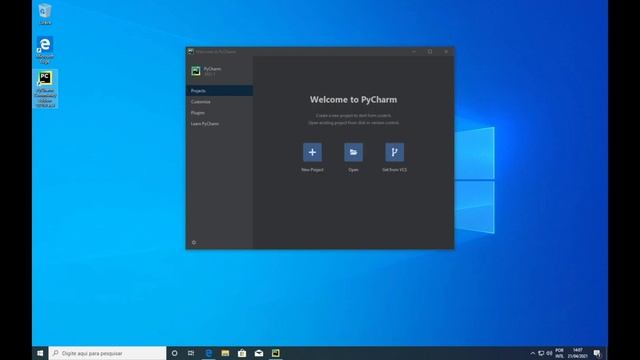Viewport: 640px width, 360px height.
Task: Select the Recycle Bin desktop icon
Action: (45, 14)
